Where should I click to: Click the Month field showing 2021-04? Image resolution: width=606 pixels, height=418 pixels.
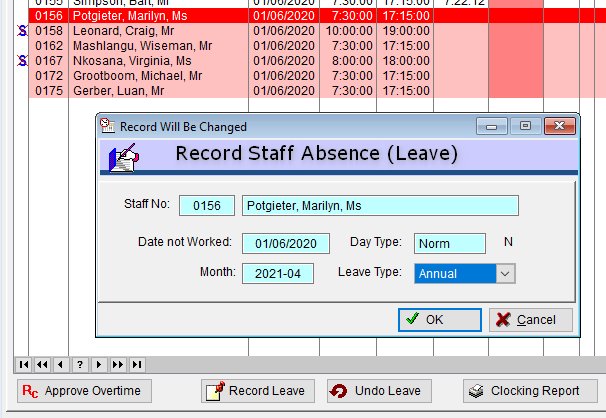(x=277, y=274)
